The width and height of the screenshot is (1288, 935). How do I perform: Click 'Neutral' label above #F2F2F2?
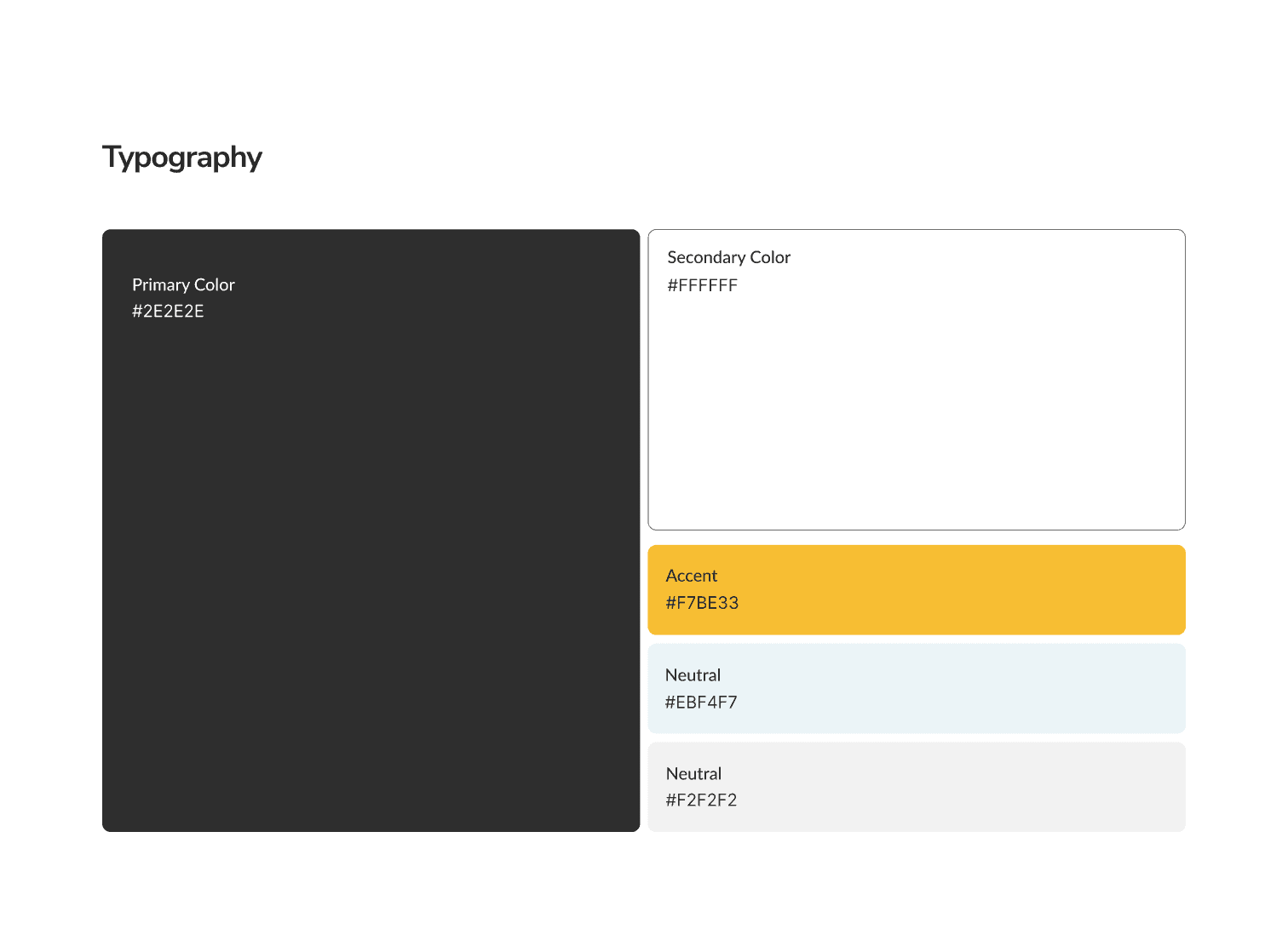tap(693, 774)
